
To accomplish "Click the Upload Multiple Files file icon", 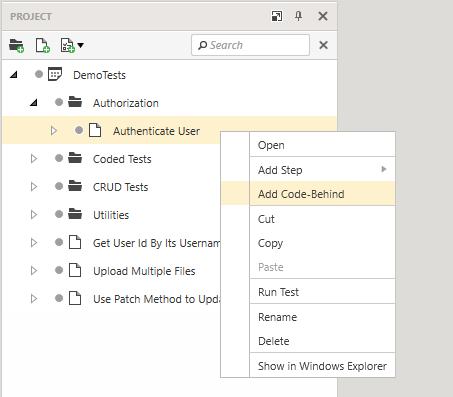I will click(75, 270).
